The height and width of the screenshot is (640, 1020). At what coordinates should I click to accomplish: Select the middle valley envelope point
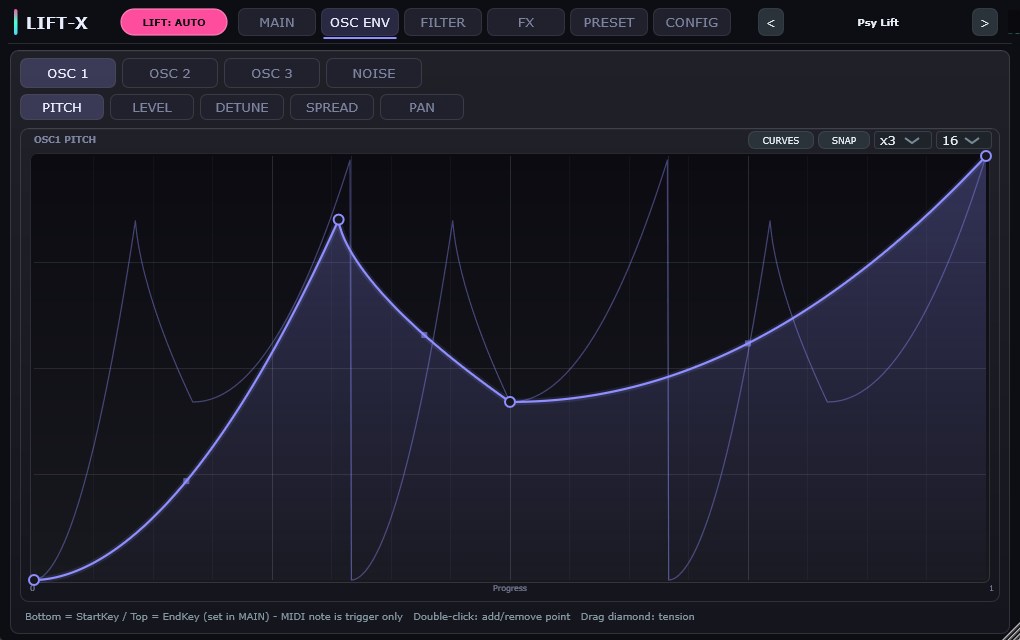point(510,402)
